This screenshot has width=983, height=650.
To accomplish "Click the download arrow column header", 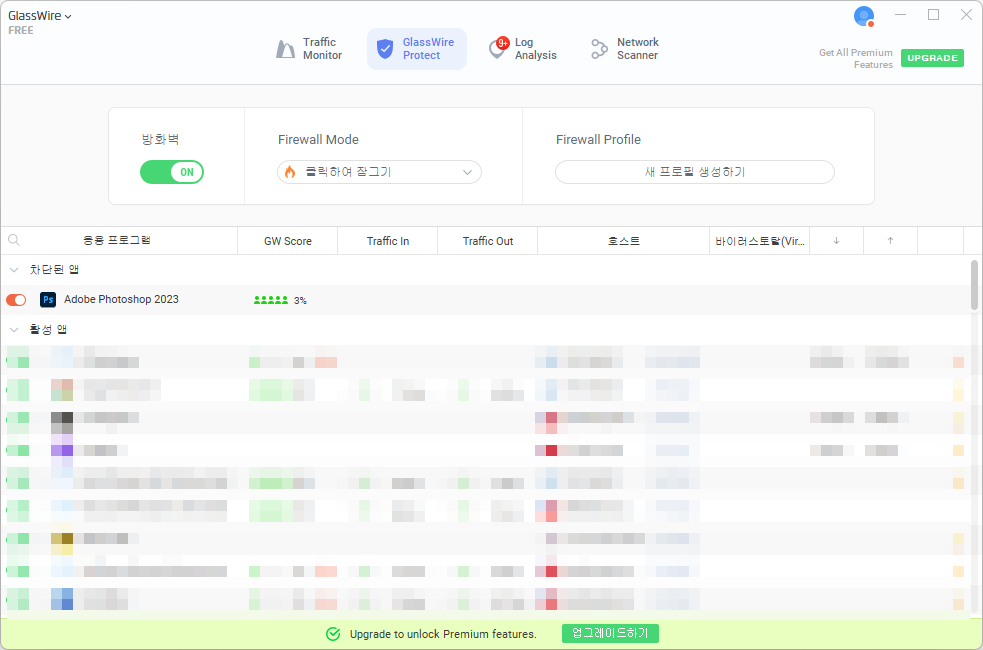I will pyautogui.click(x=836, y=241).
